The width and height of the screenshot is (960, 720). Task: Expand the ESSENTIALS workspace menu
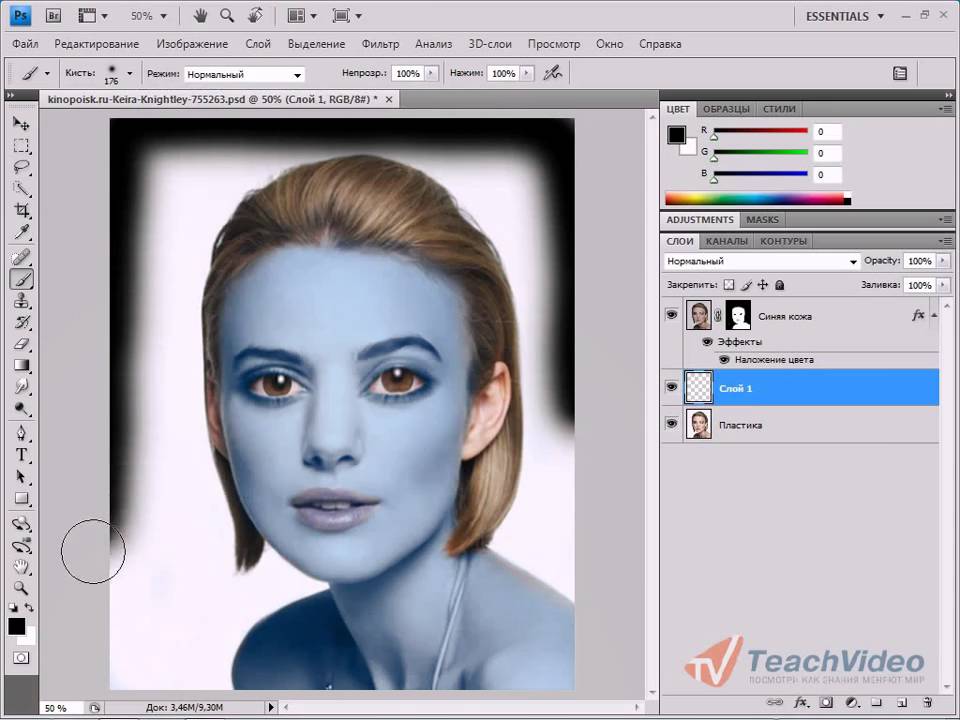pyautogui.click(x=845, y=17)
